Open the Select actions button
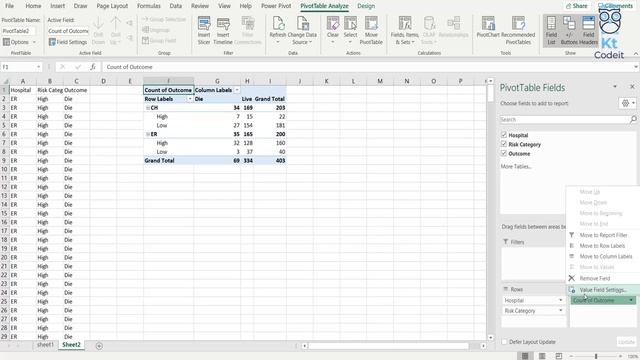640x360 pixels. point(350,31)
